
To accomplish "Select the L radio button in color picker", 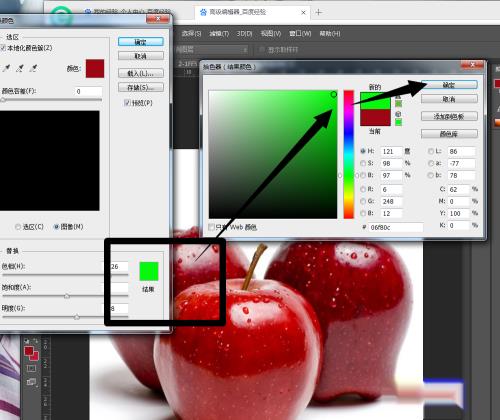I will 431,151.
